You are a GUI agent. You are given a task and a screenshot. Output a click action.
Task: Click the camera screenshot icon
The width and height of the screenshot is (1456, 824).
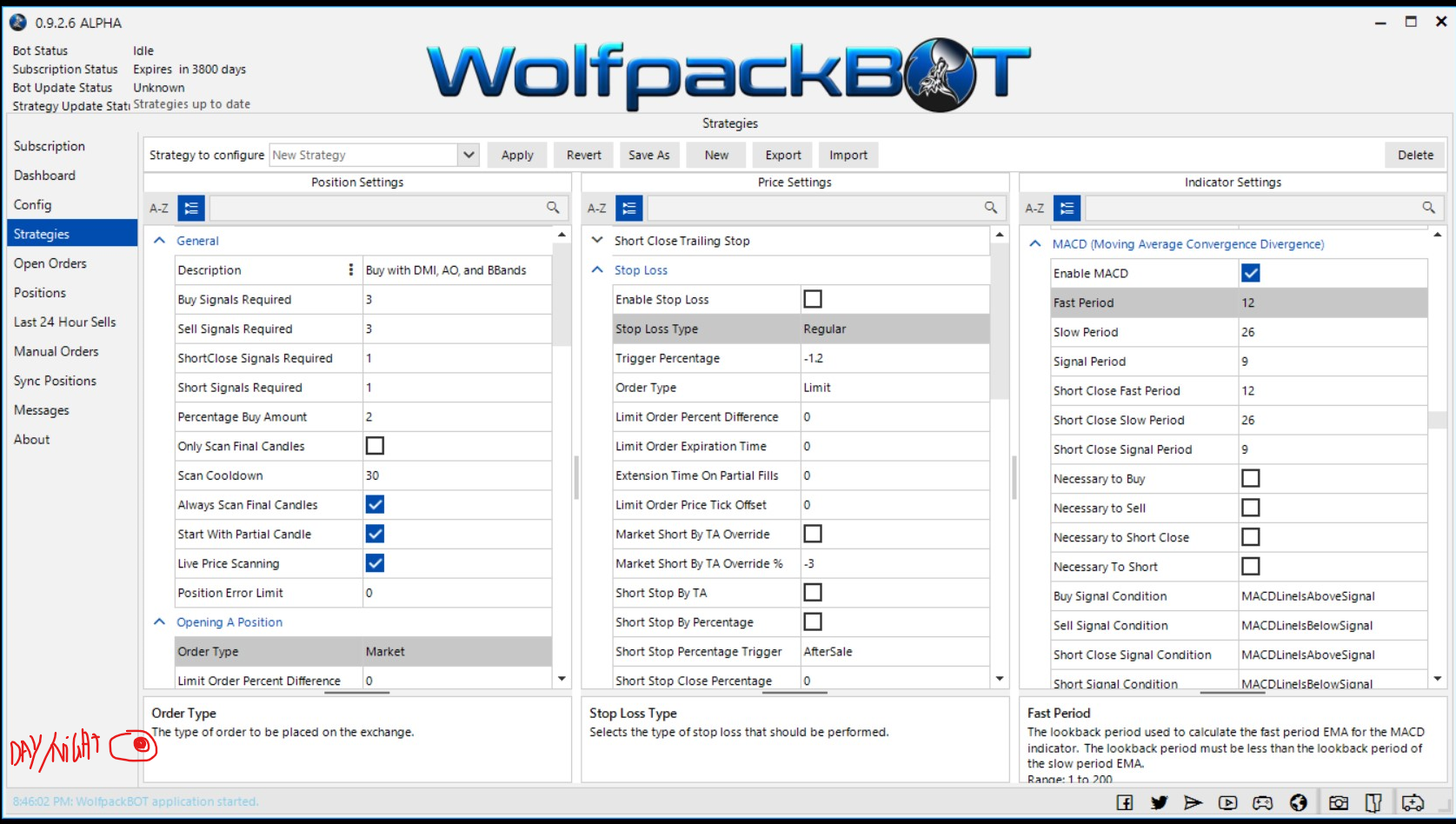[x=1339, y=802]
